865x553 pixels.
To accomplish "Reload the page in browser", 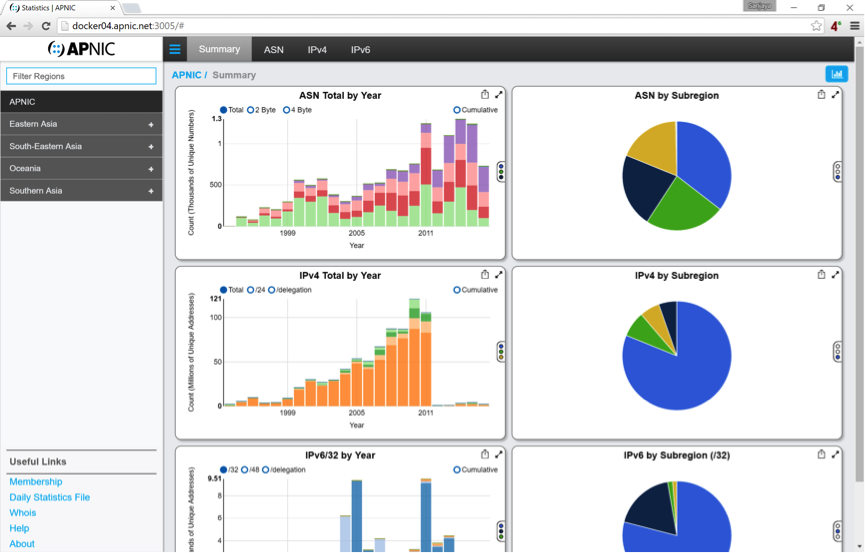I will (x=46, y=26).
